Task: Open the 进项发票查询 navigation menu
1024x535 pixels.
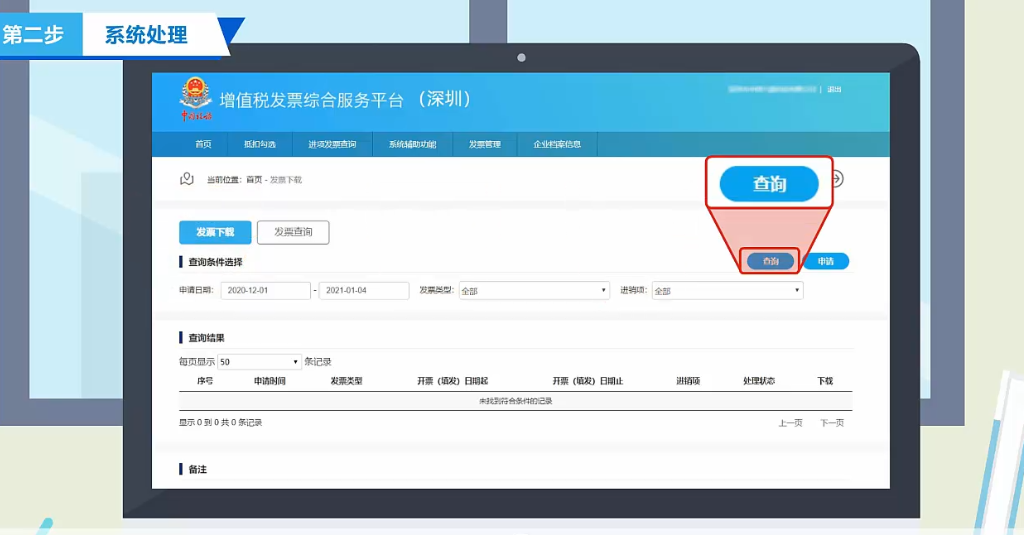Action: point(332,144)
